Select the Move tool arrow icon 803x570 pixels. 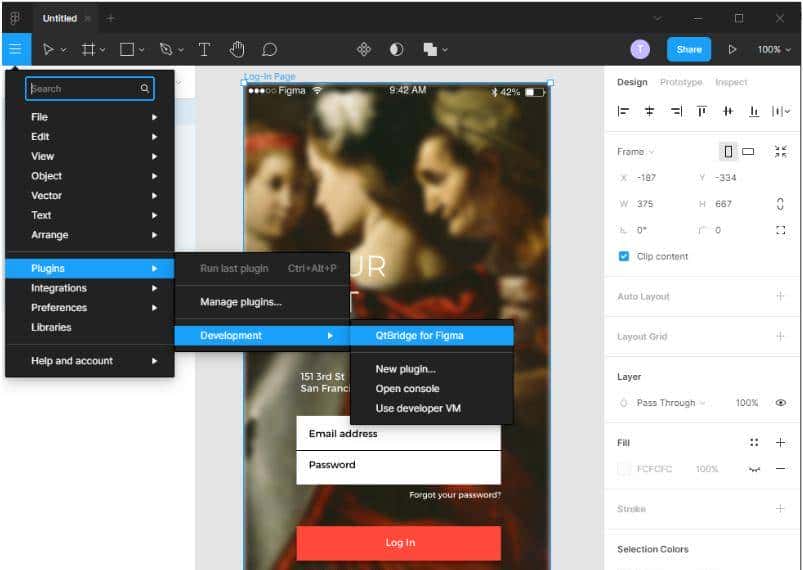[48, 49]
